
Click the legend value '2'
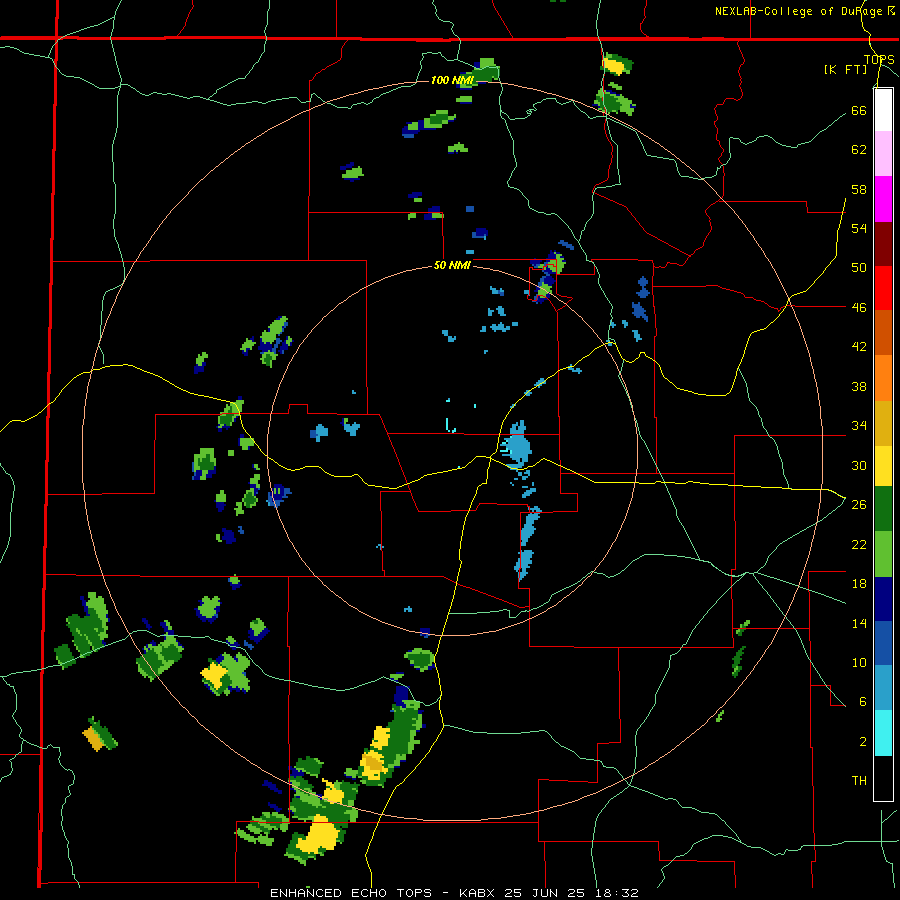(862, 742)
